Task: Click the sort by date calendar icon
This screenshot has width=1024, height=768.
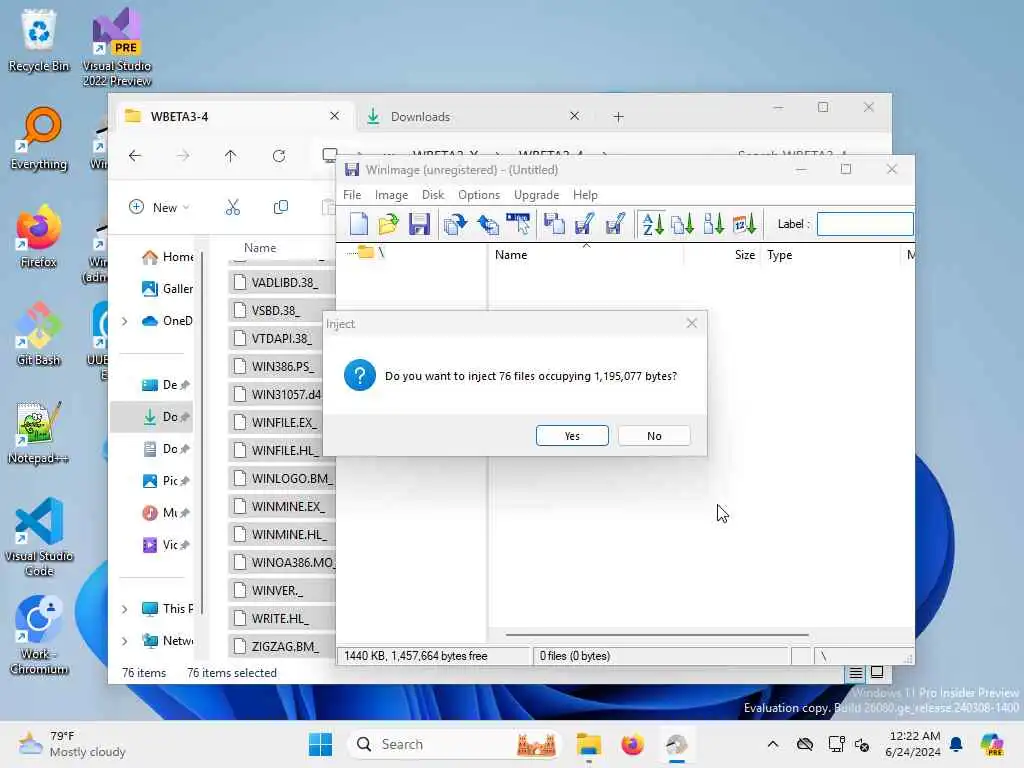Action: click(x=744, y=224)
